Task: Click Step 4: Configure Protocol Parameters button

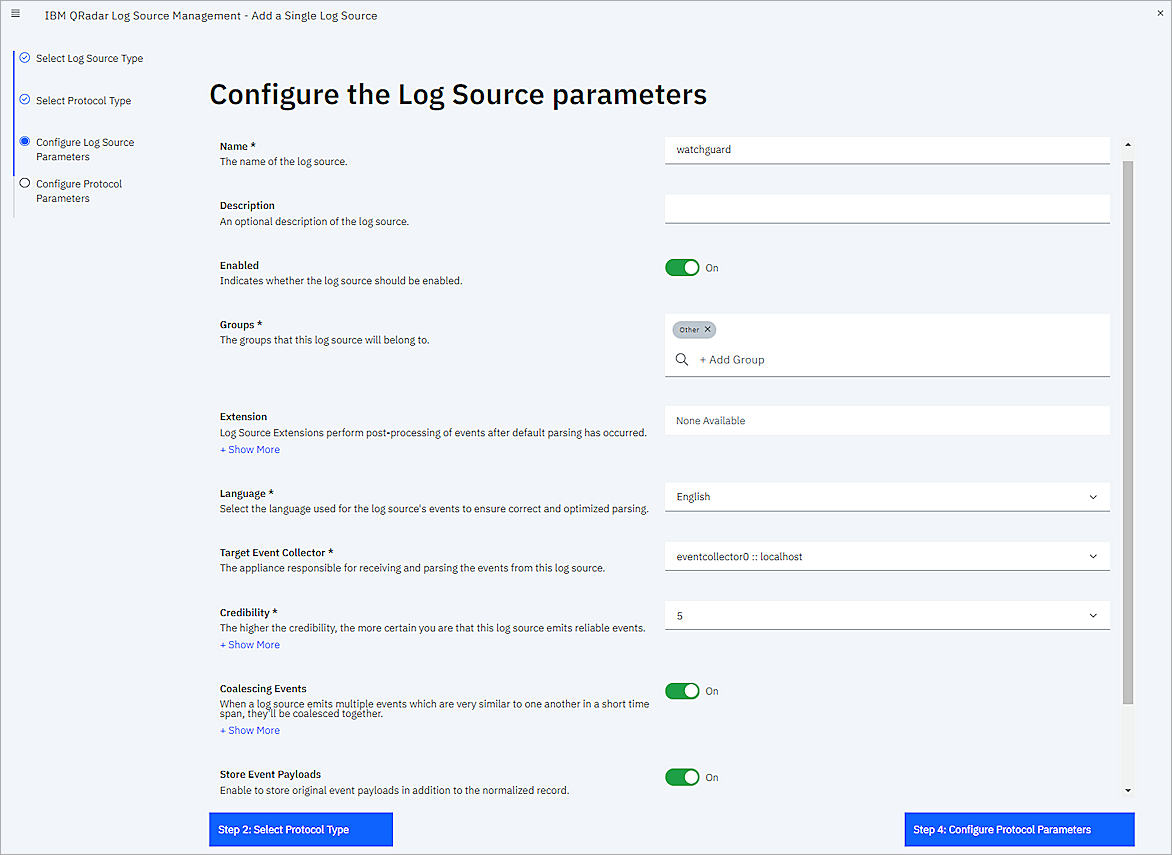Action: [1018, 829]
